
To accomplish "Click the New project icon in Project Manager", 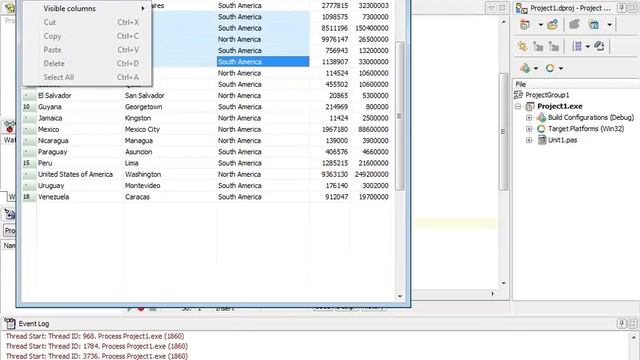I will click(x=553, y=24).
